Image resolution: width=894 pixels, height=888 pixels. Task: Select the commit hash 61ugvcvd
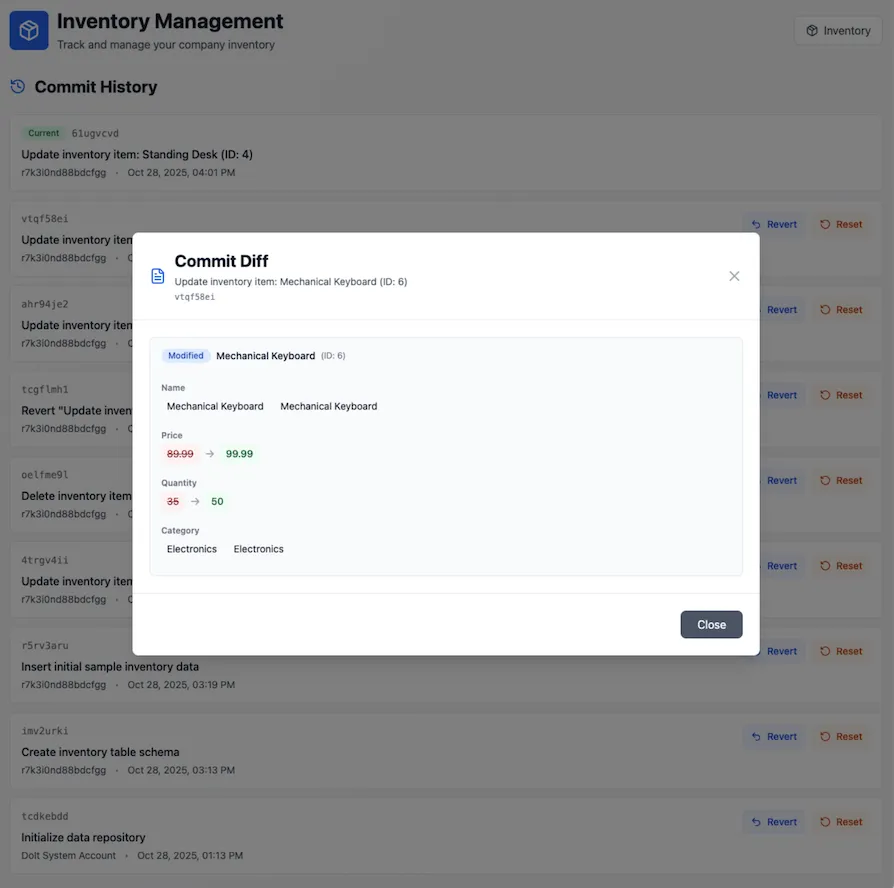click(x=94, y=132)
